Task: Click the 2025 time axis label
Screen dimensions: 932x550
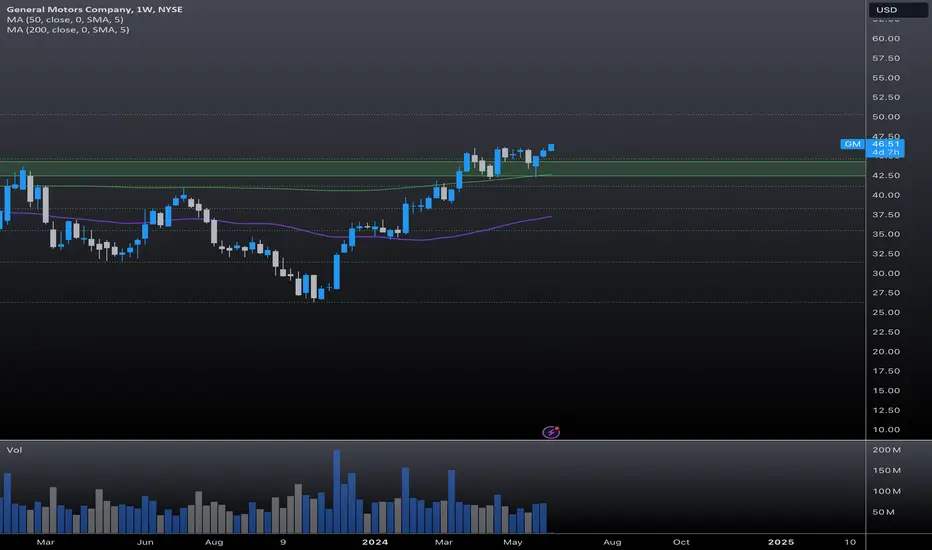Action: 781,542
